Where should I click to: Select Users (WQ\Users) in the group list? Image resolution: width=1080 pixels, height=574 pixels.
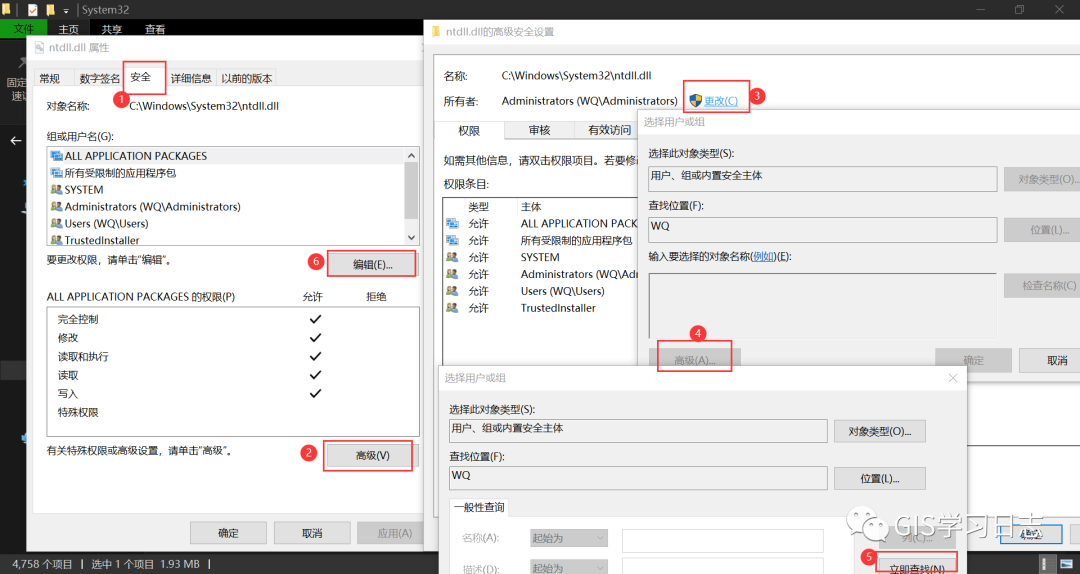(x=227, y=223)
